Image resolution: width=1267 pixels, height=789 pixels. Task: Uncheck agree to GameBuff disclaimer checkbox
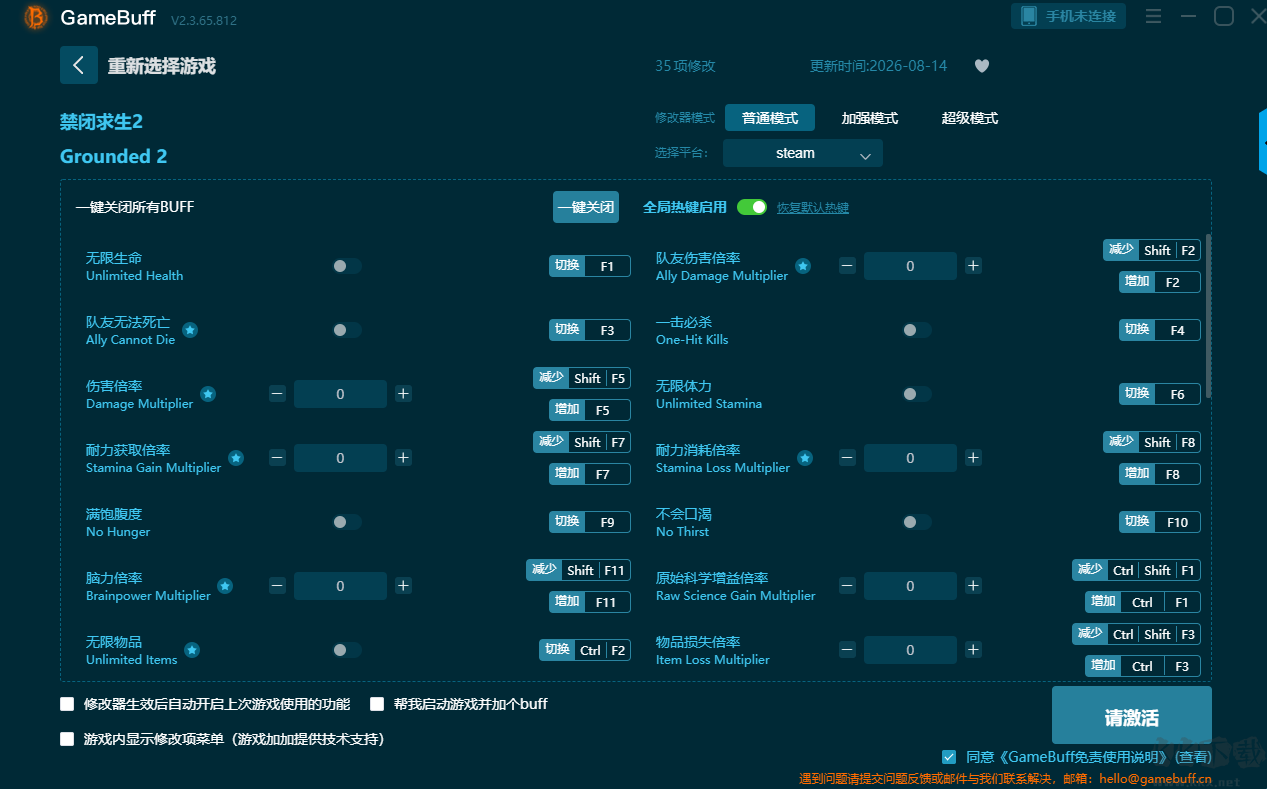pos(949,757)
